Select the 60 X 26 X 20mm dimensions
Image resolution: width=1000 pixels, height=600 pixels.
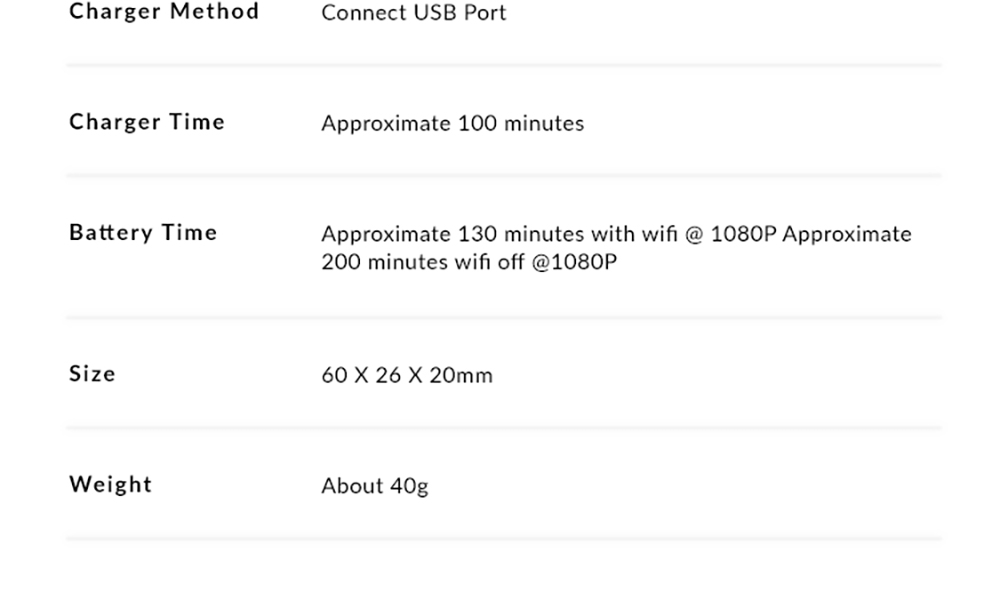(407, 375)
